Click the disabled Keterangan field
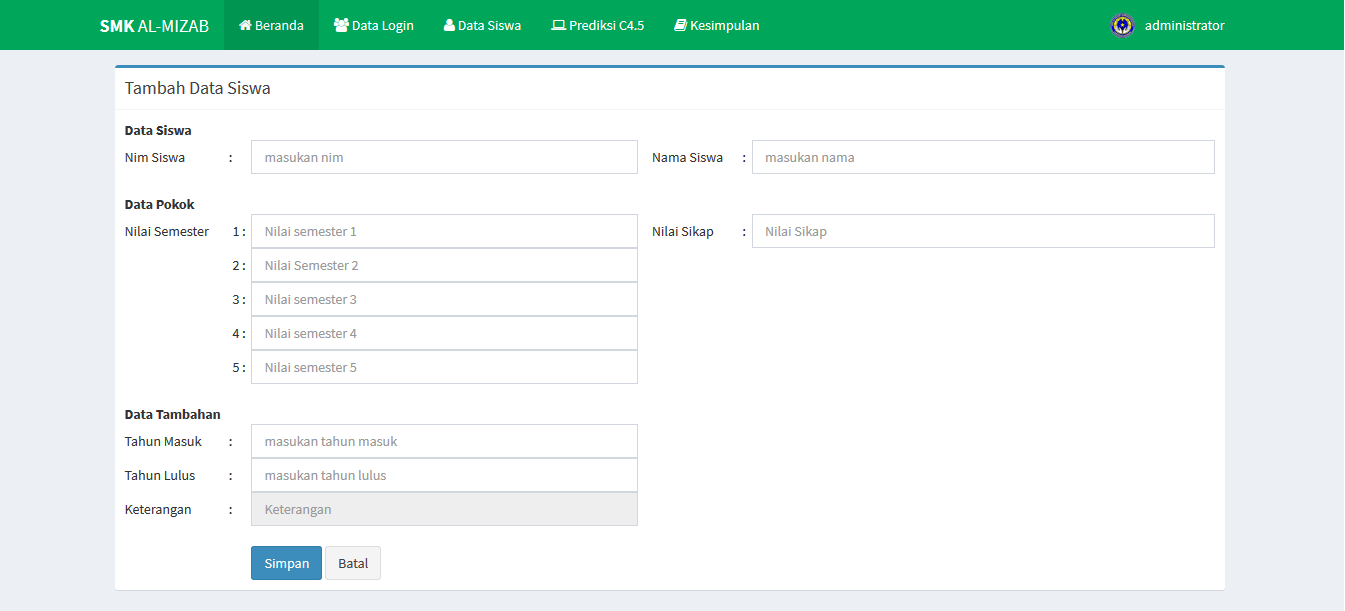The image size is (1345, 611). (444, 509)
